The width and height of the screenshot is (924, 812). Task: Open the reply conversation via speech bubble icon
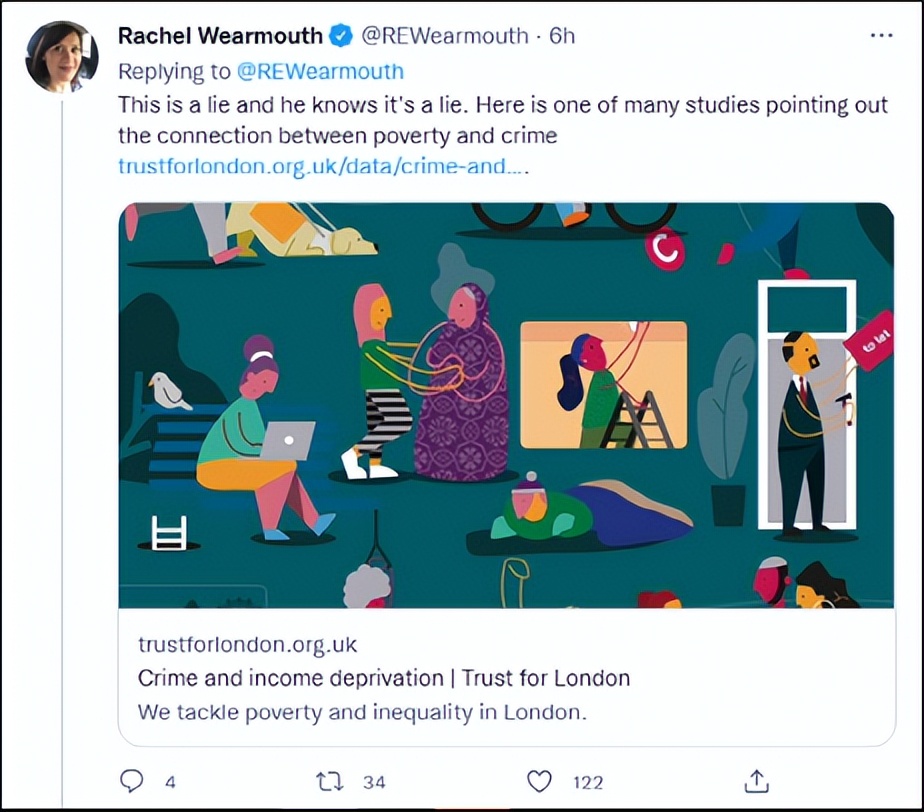point(131,781)
